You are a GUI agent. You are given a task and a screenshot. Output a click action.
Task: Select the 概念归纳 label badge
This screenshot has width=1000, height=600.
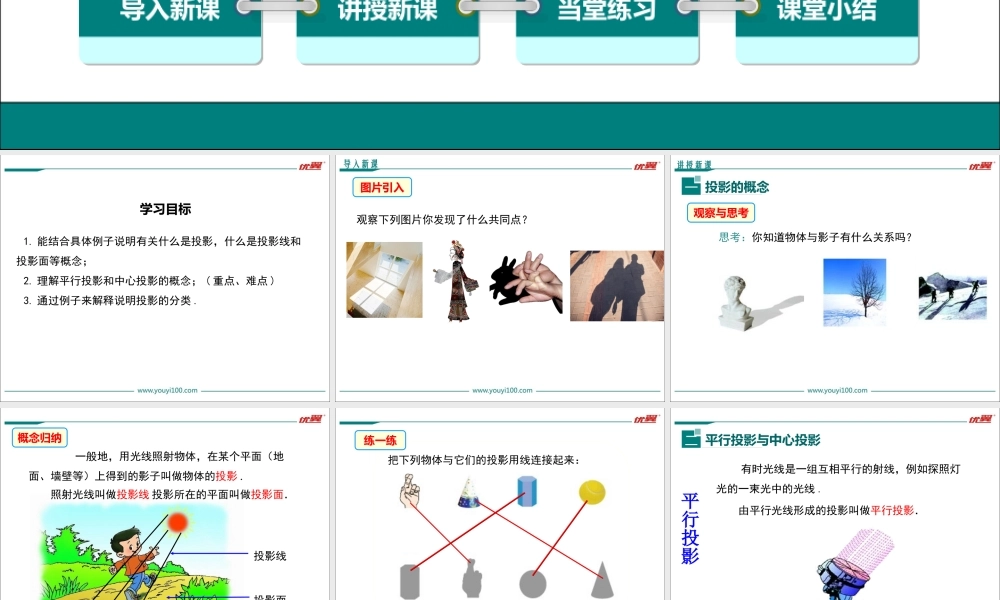tap(40, 437)
